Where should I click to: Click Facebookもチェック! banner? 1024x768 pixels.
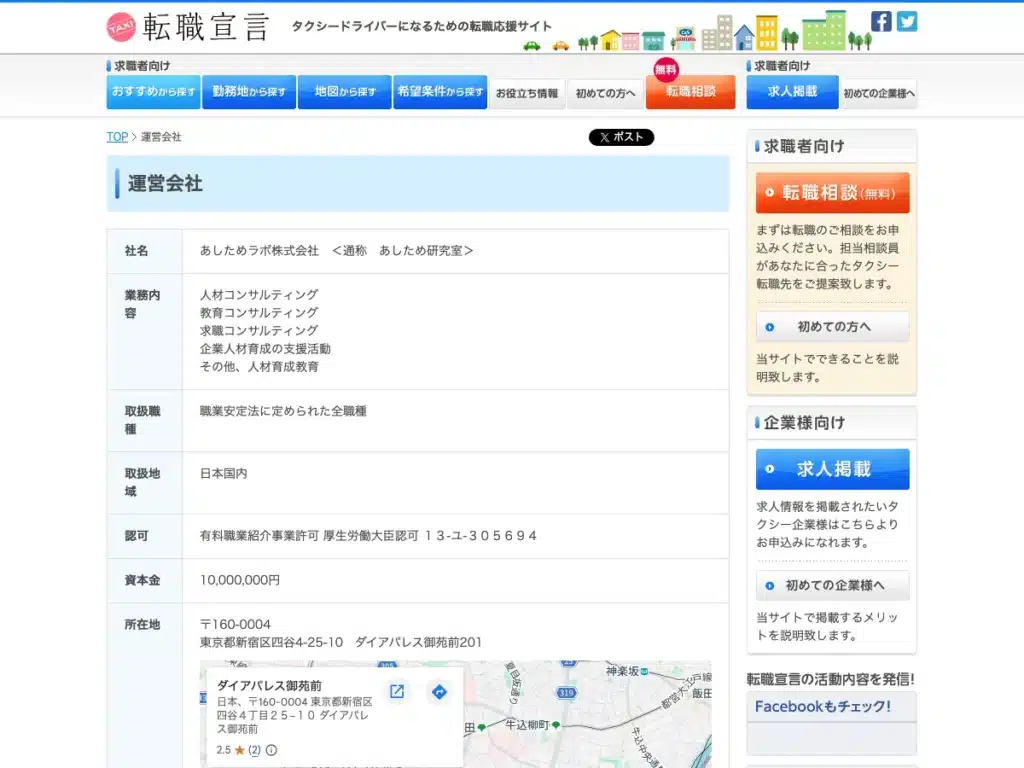pos(831,707)
